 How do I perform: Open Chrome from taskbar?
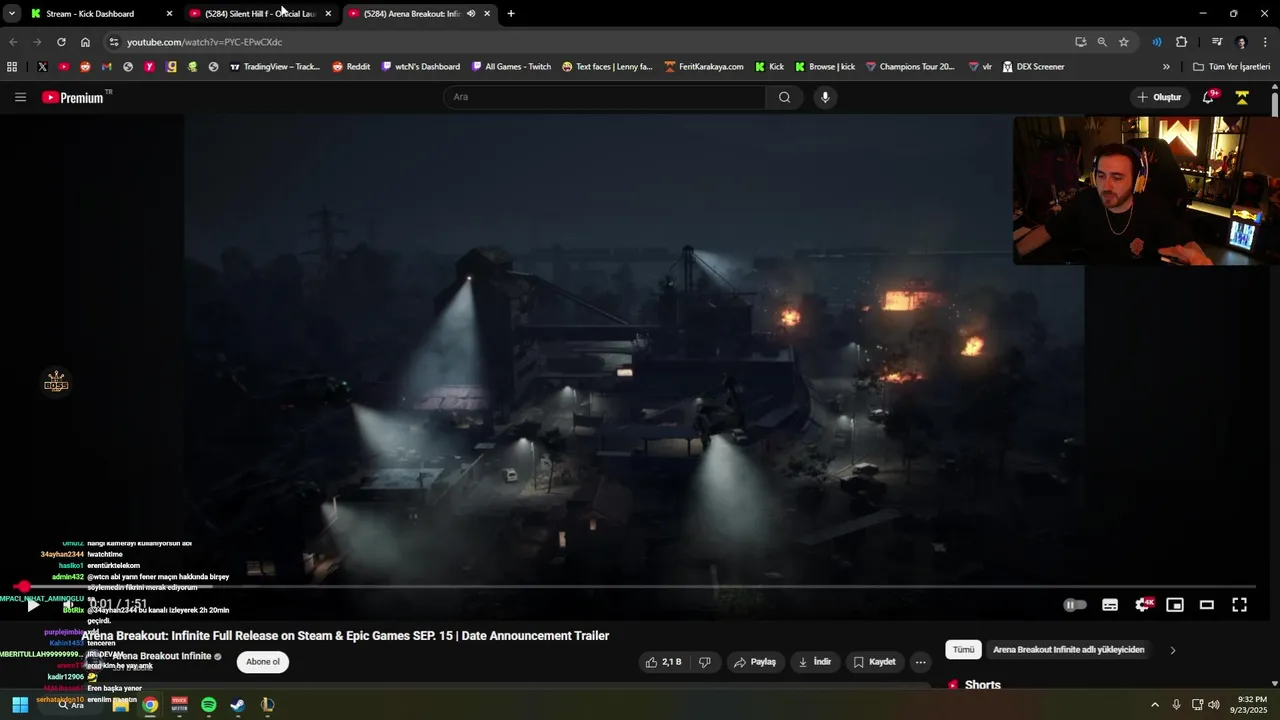[x=150, y=705]
